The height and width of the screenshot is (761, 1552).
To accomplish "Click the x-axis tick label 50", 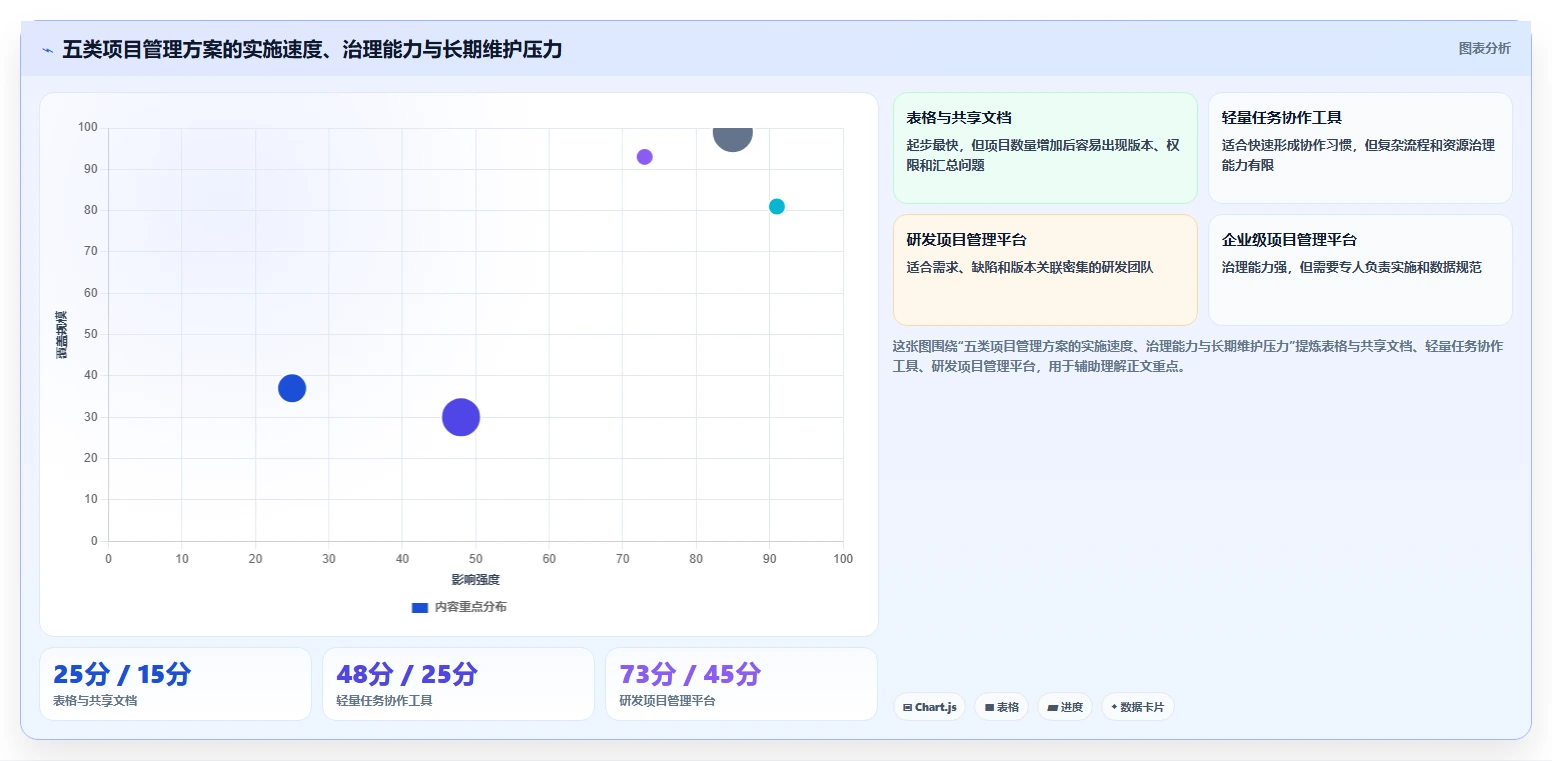I will (x=476, y=558).
